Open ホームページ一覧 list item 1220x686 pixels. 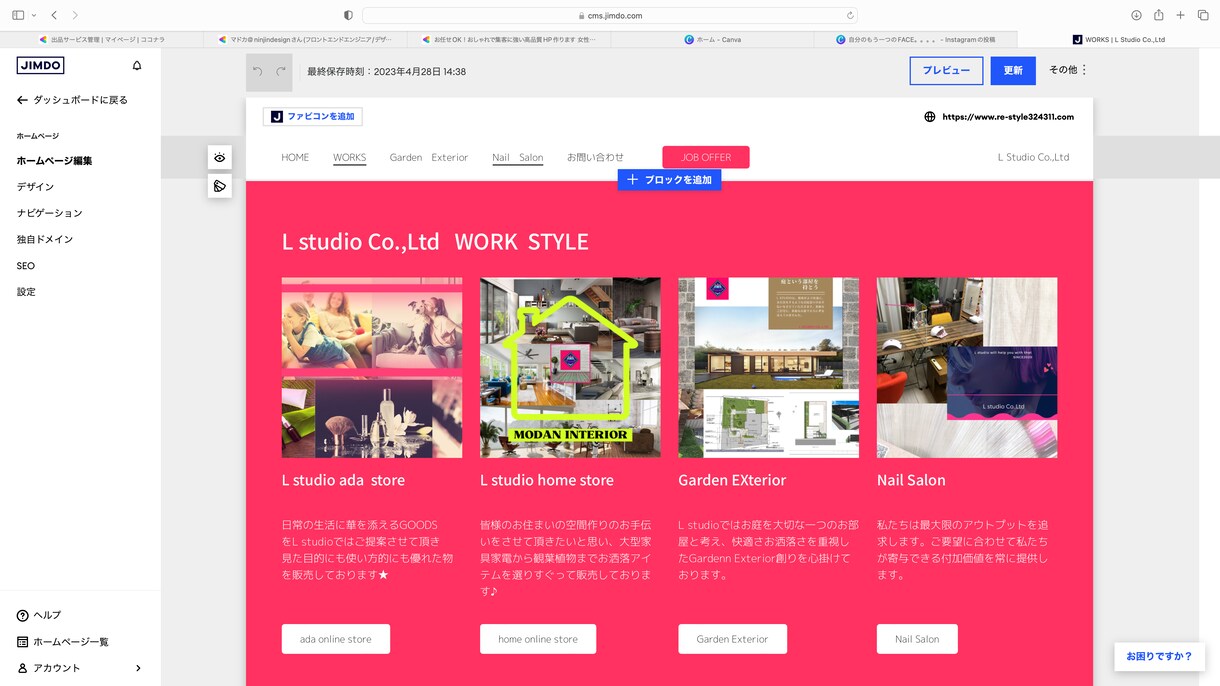pos(63,642)
